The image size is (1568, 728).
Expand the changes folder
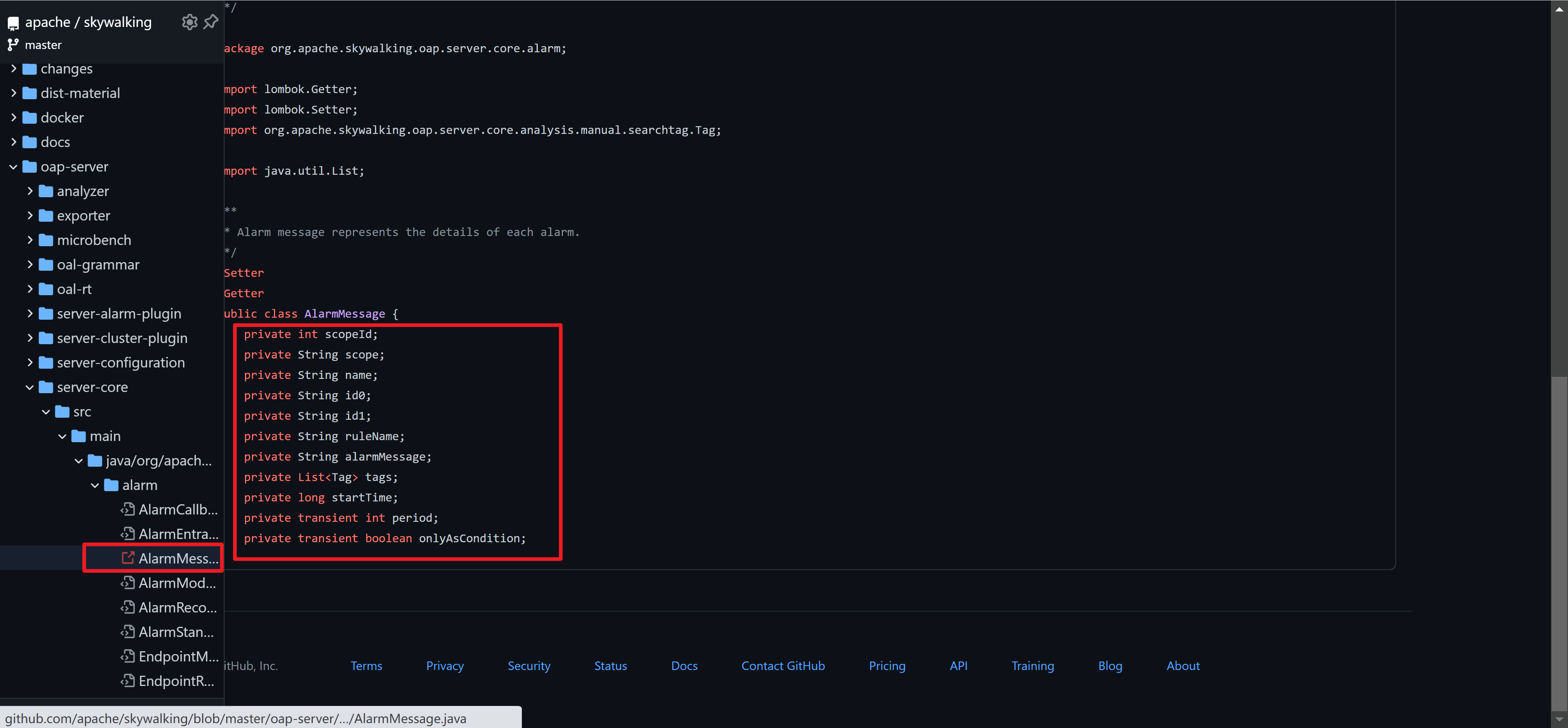tap(13, 69)
